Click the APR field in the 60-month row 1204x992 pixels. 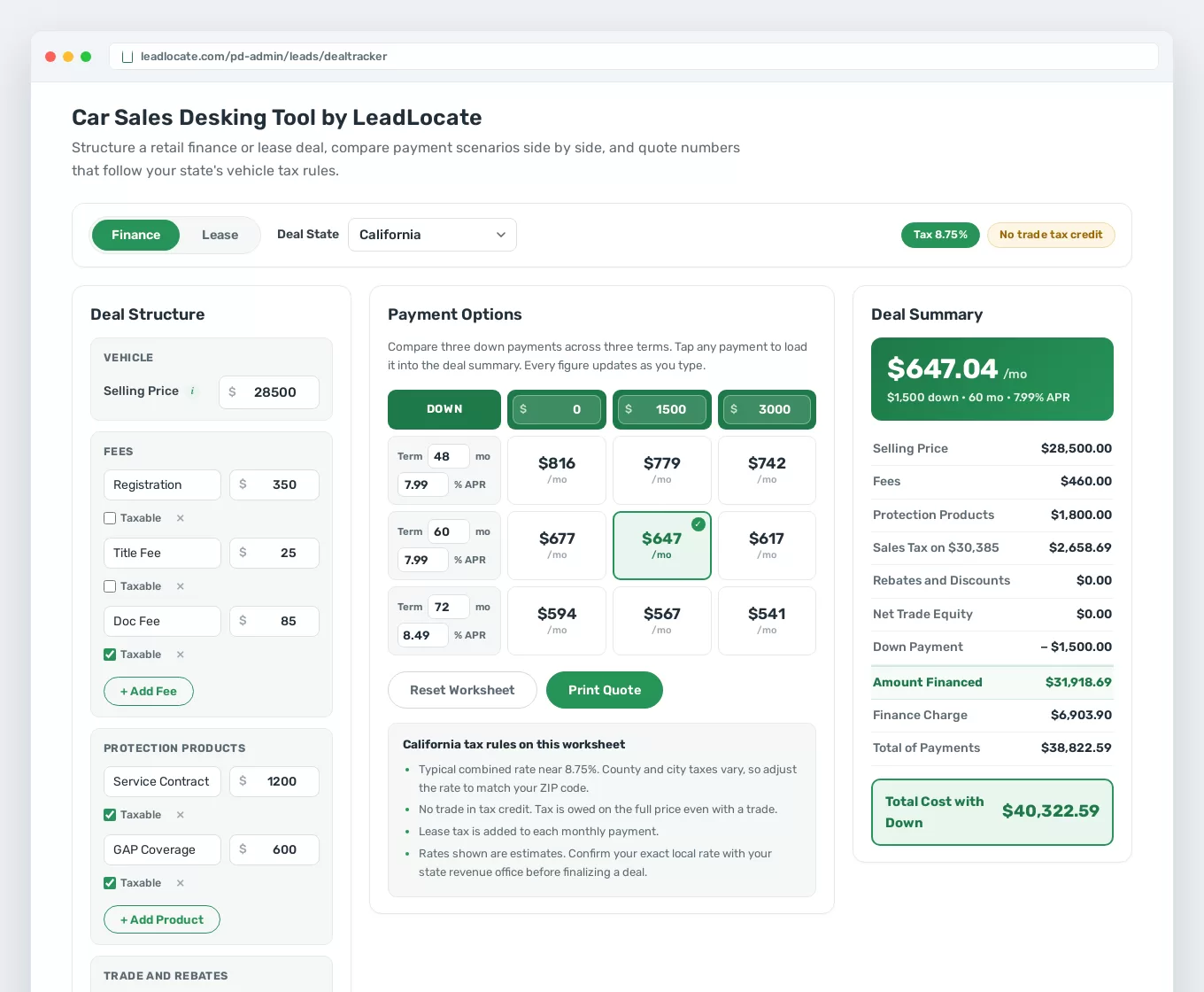coord(422,560)
